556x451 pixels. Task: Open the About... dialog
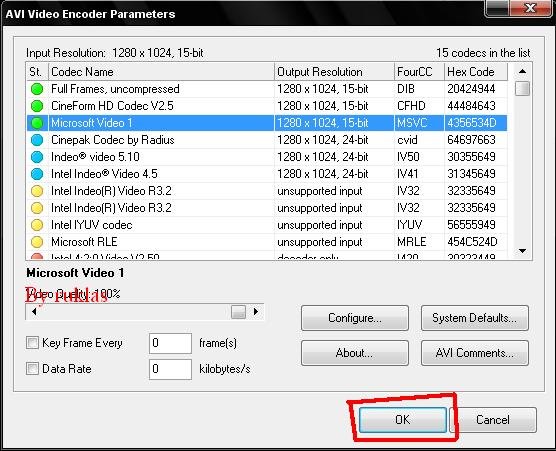coord(355,353)
